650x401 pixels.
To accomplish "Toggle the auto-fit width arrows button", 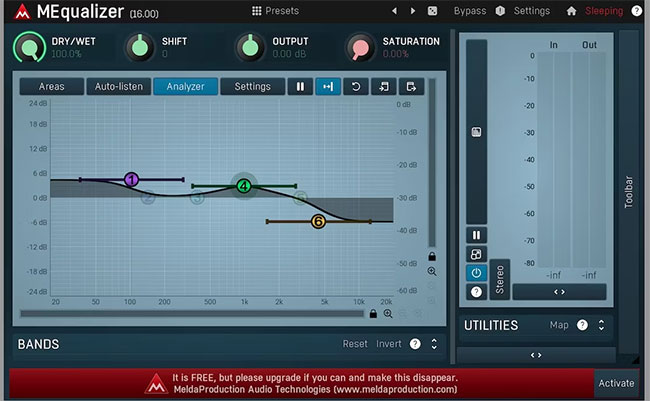I will point(328,86).
